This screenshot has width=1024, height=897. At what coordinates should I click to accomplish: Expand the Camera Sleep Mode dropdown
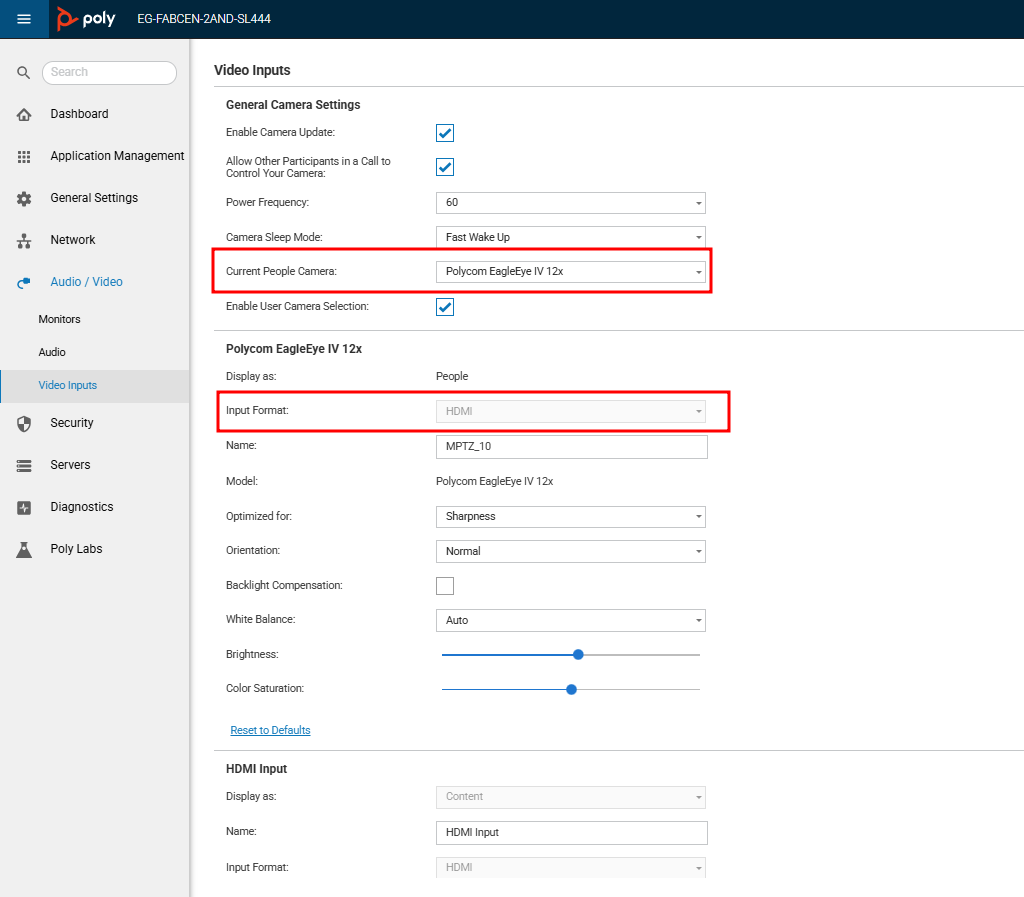570,237
